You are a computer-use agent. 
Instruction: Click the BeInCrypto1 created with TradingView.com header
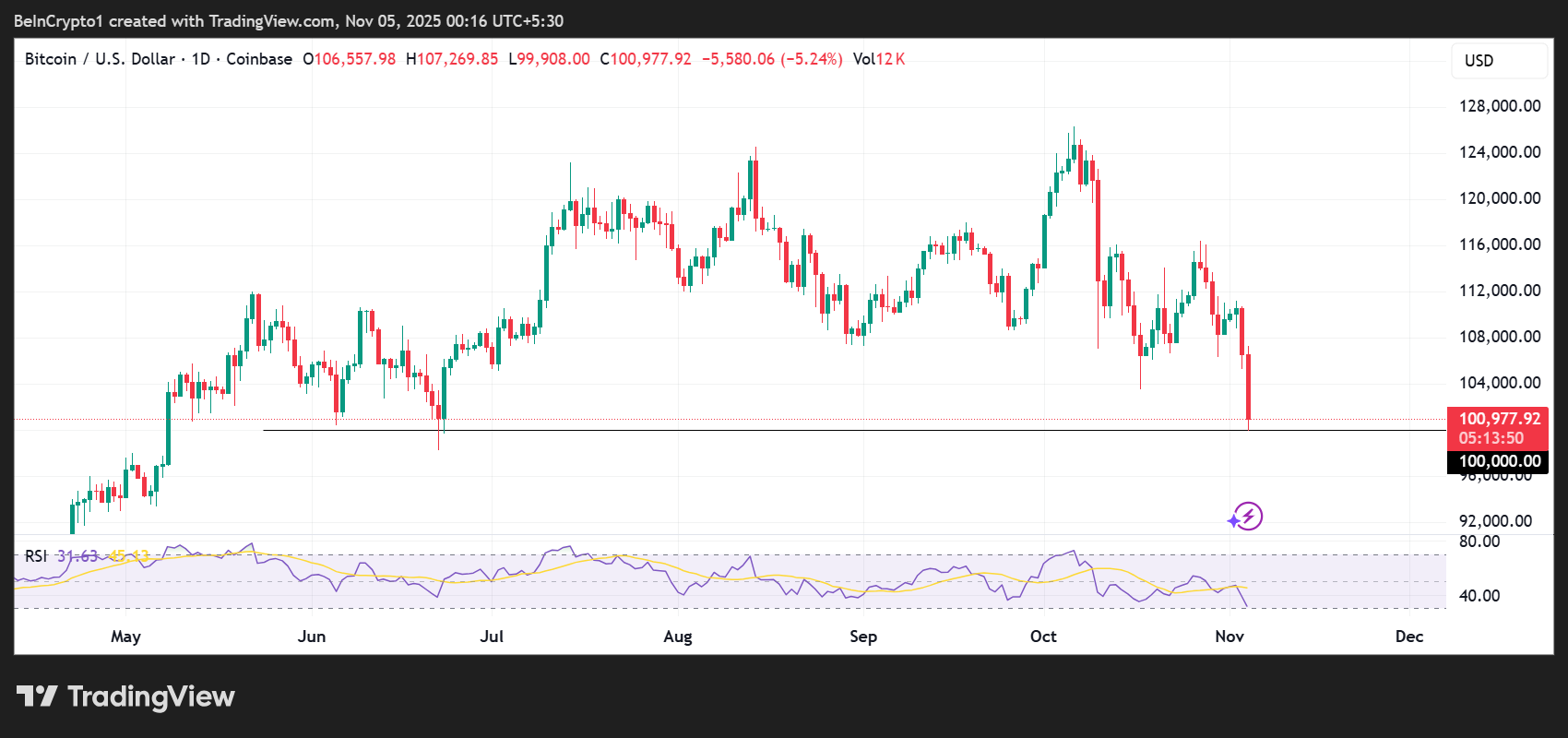point(289,20)
